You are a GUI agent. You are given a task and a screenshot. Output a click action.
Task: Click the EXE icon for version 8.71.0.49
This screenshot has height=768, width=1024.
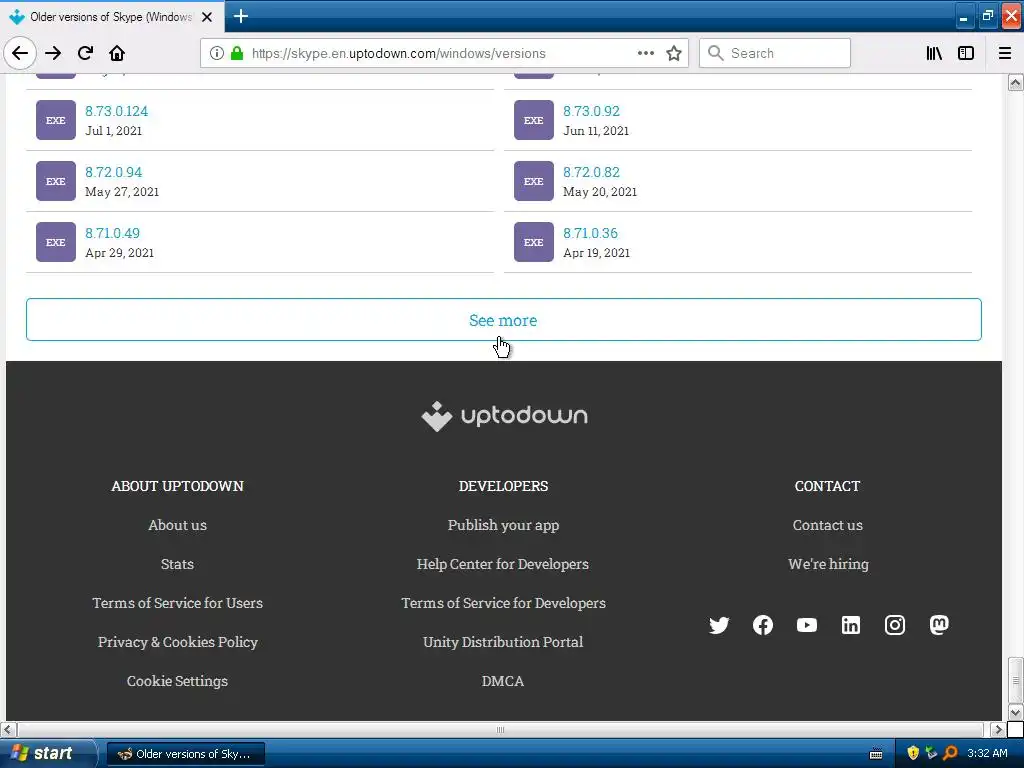56,242
